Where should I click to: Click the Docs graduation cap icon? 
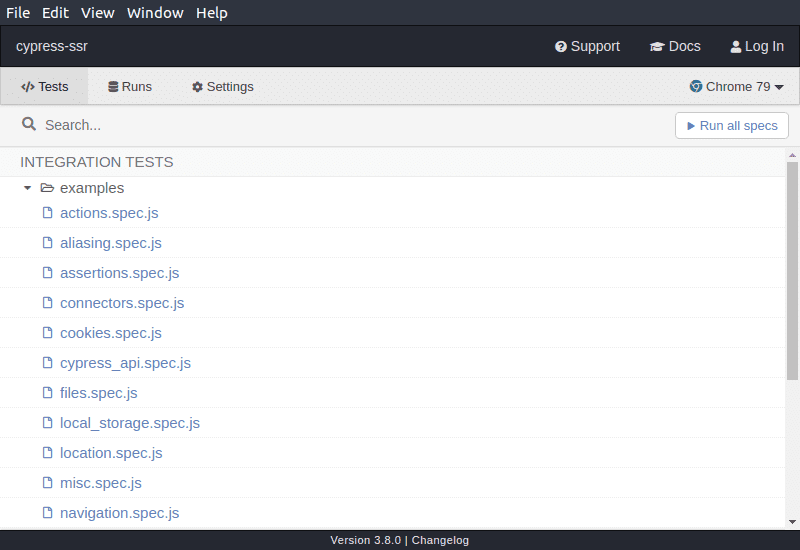[657, 47]
